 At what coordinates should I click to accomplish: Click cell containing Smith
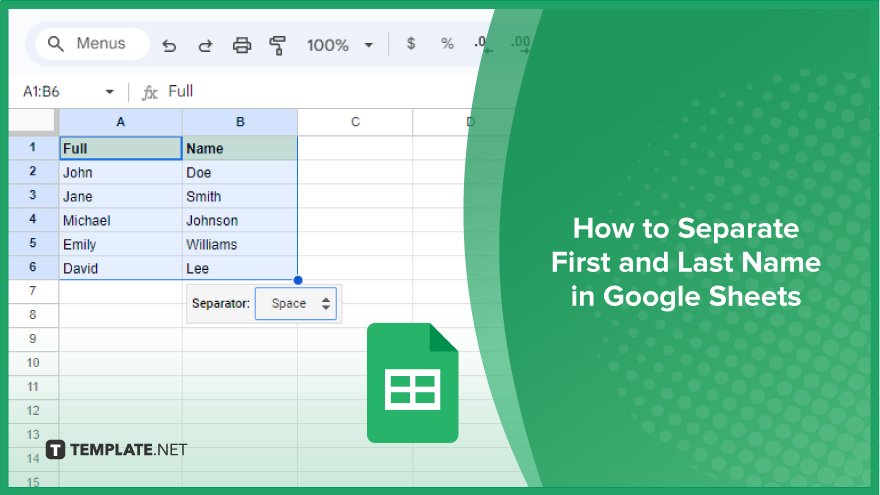click(x=240, y=196)
